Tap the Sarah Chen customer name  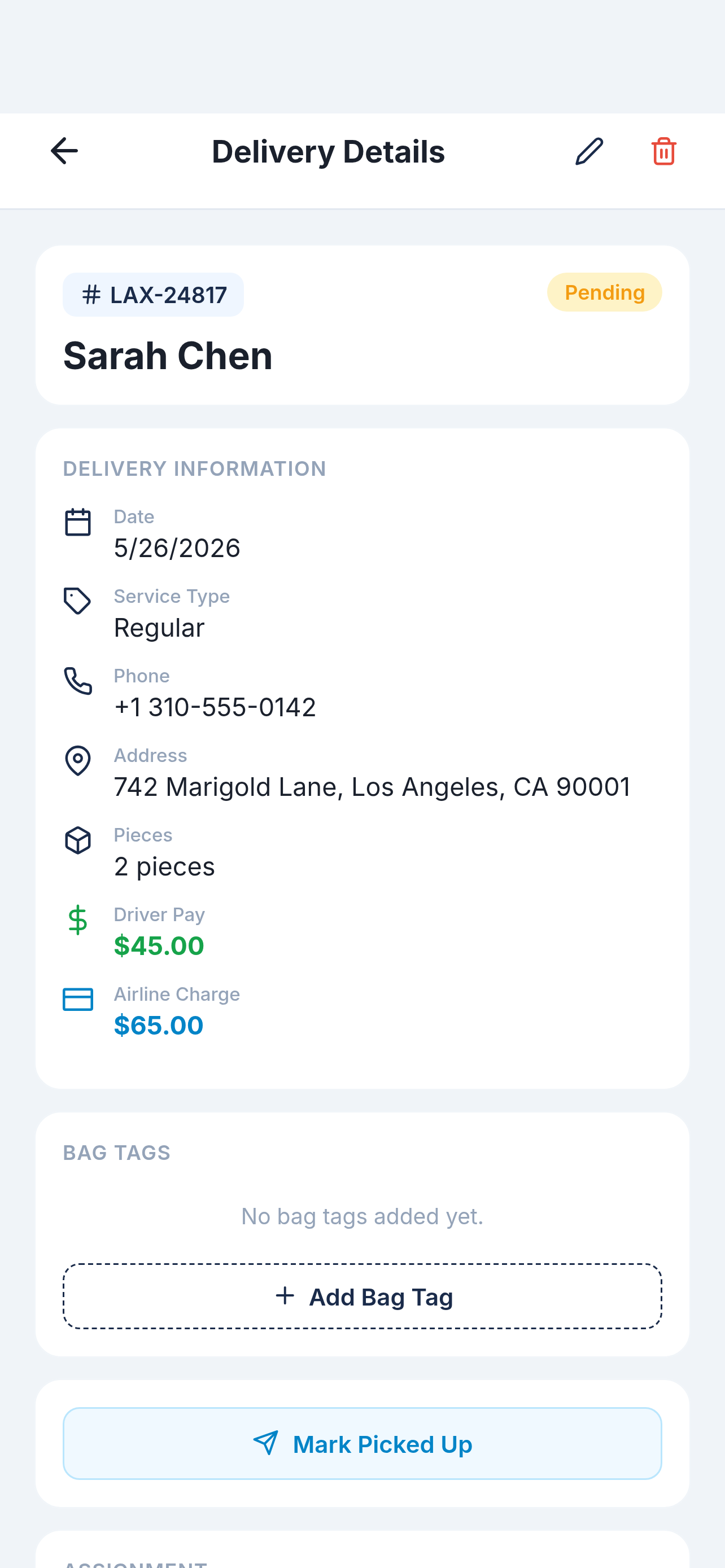168,356
